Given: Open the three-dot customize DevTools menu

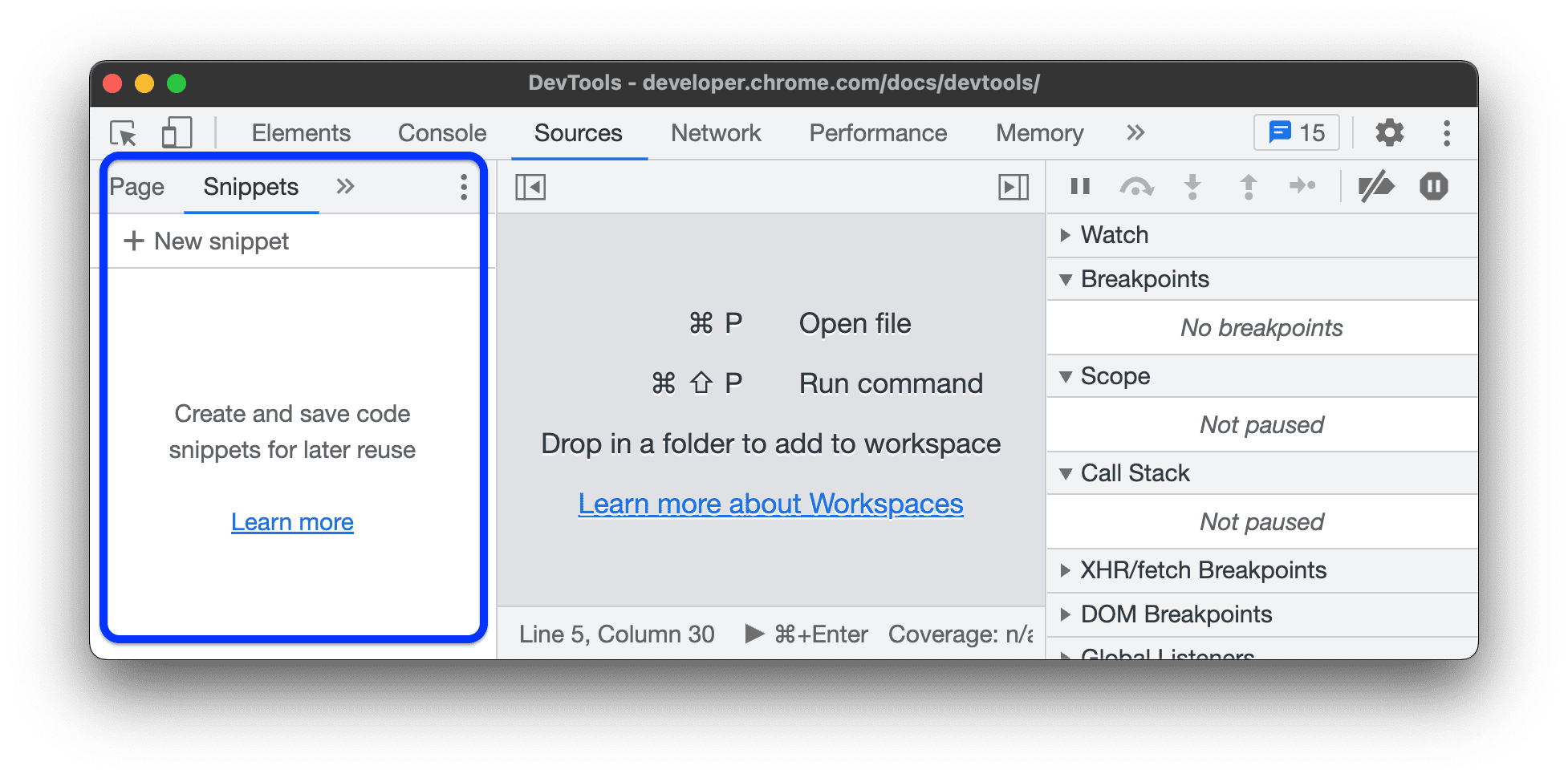Looking at the screenshot, I should [1447, 133].
